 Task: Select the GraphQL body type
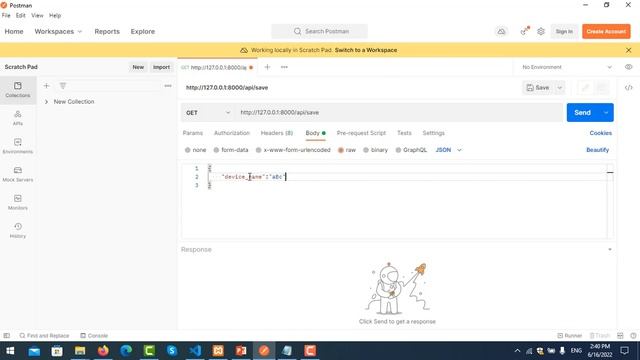[x=411, y=150]
